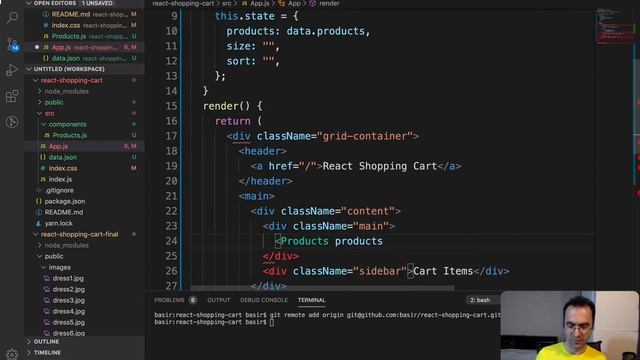Open the Extensions view

[x=12, y=96]
